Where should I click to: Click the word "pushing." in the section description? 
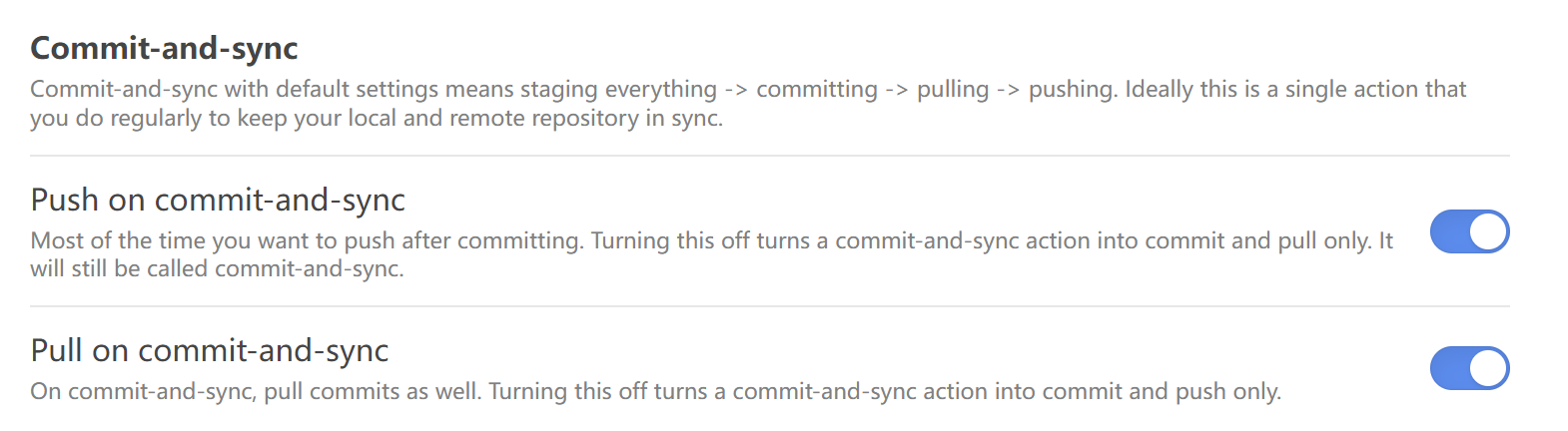coord(1073,89)
